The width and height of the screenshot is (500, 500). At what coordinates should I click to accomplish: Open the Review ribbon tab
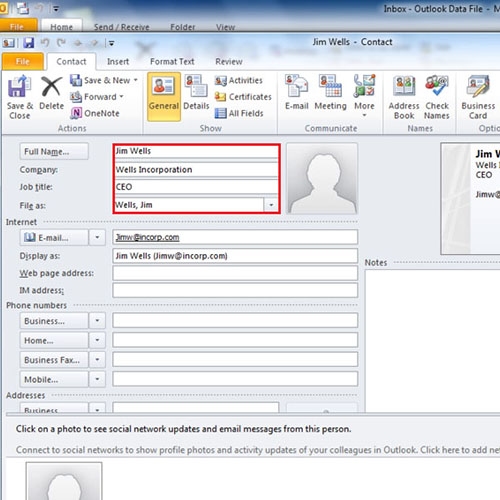click(229, 61)
